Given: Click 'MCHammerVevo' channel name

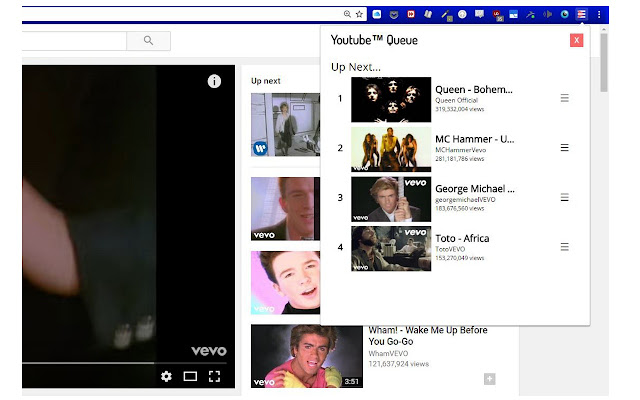Looking at the screenshot, I should pyautogui.click(x=460, y=150).
